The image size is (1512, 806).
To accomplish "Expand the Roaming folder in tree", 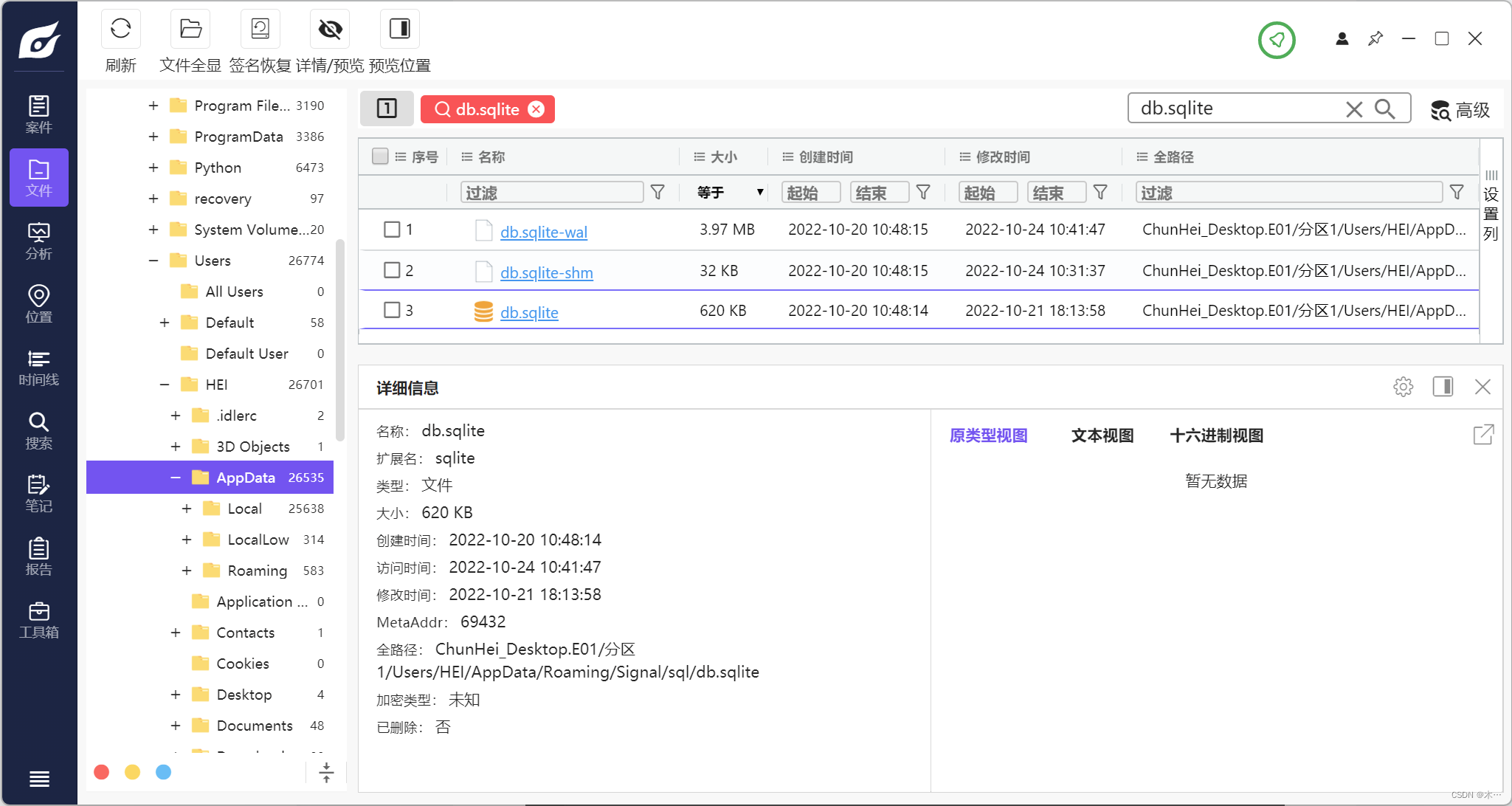I will coord(187,571).
